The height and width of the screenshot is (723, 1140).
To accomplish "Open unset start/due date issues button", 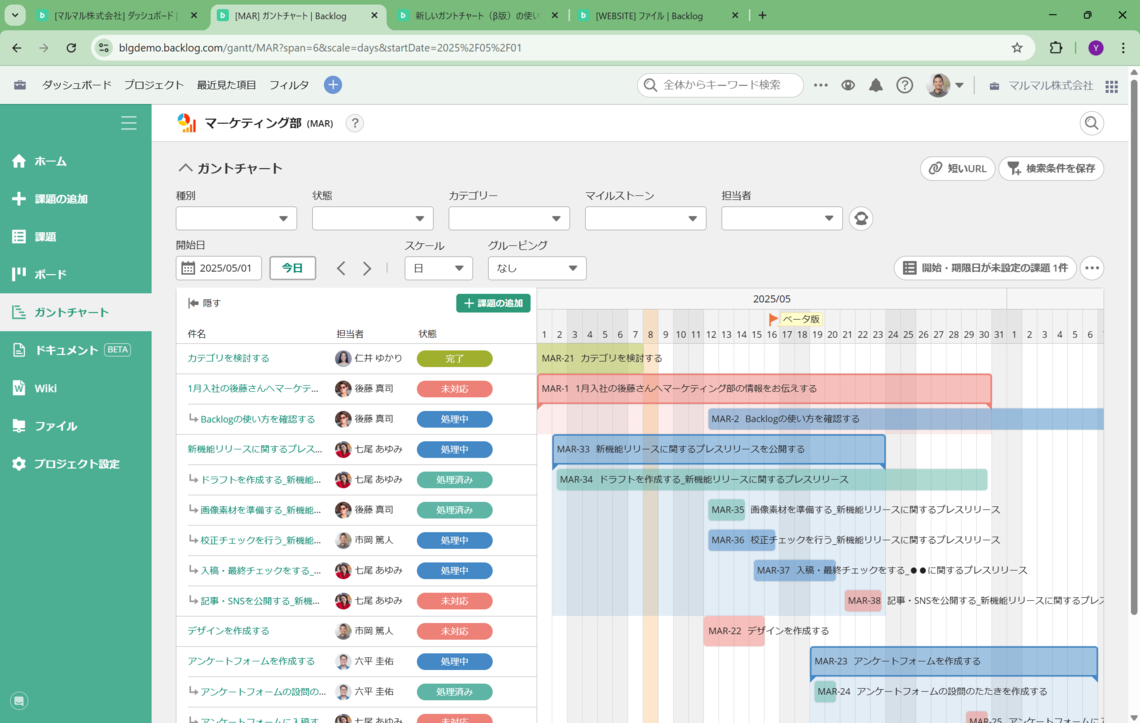I will 985,268.
